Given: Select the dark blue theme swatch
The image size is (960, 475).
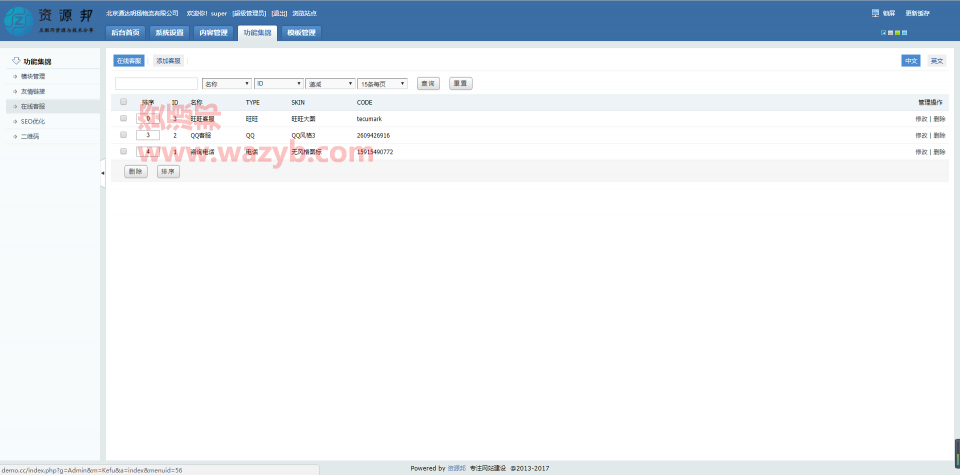Looking at the screenshot, I should [883, 33].
